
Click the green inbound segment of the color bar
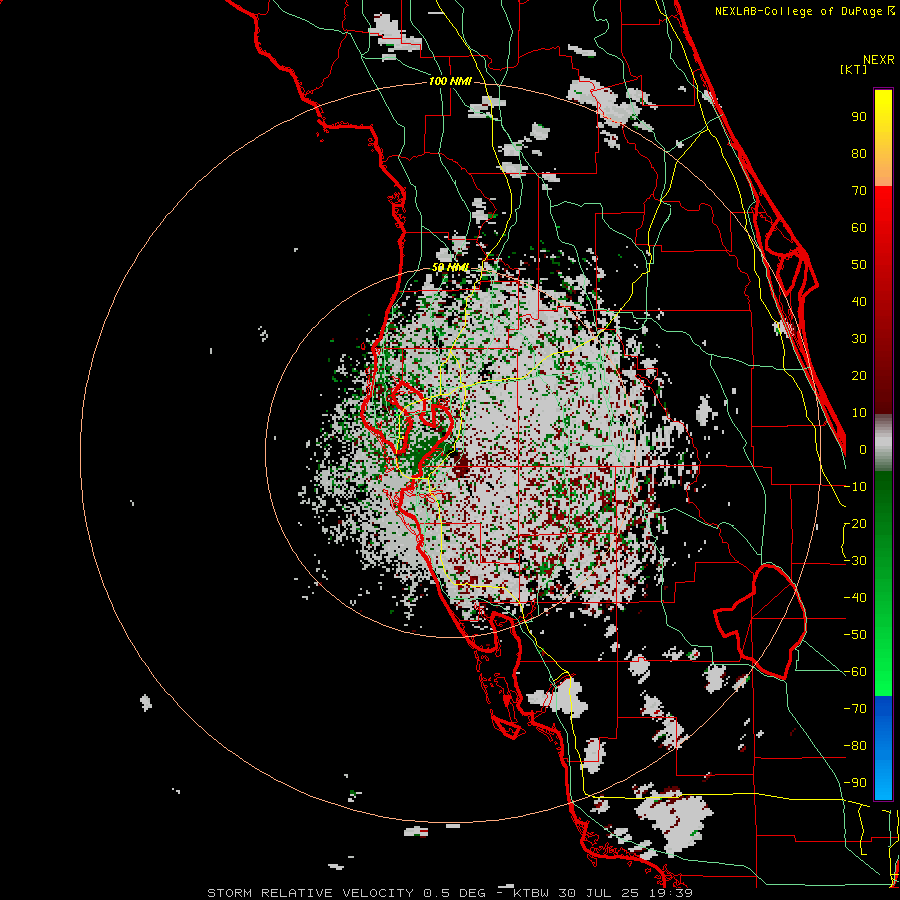[883, 583]
